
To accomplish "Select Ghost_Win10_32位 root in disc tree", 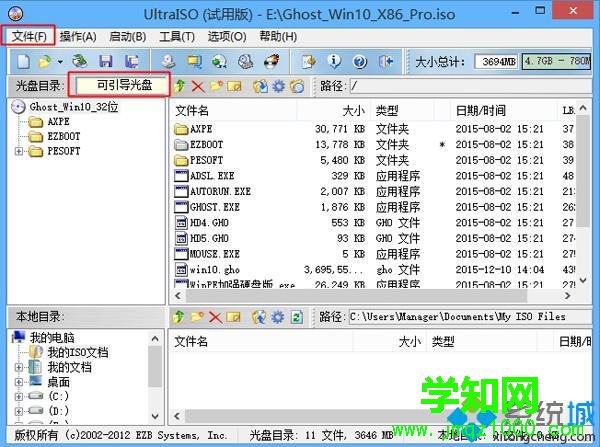I will [x=73, y=107].
